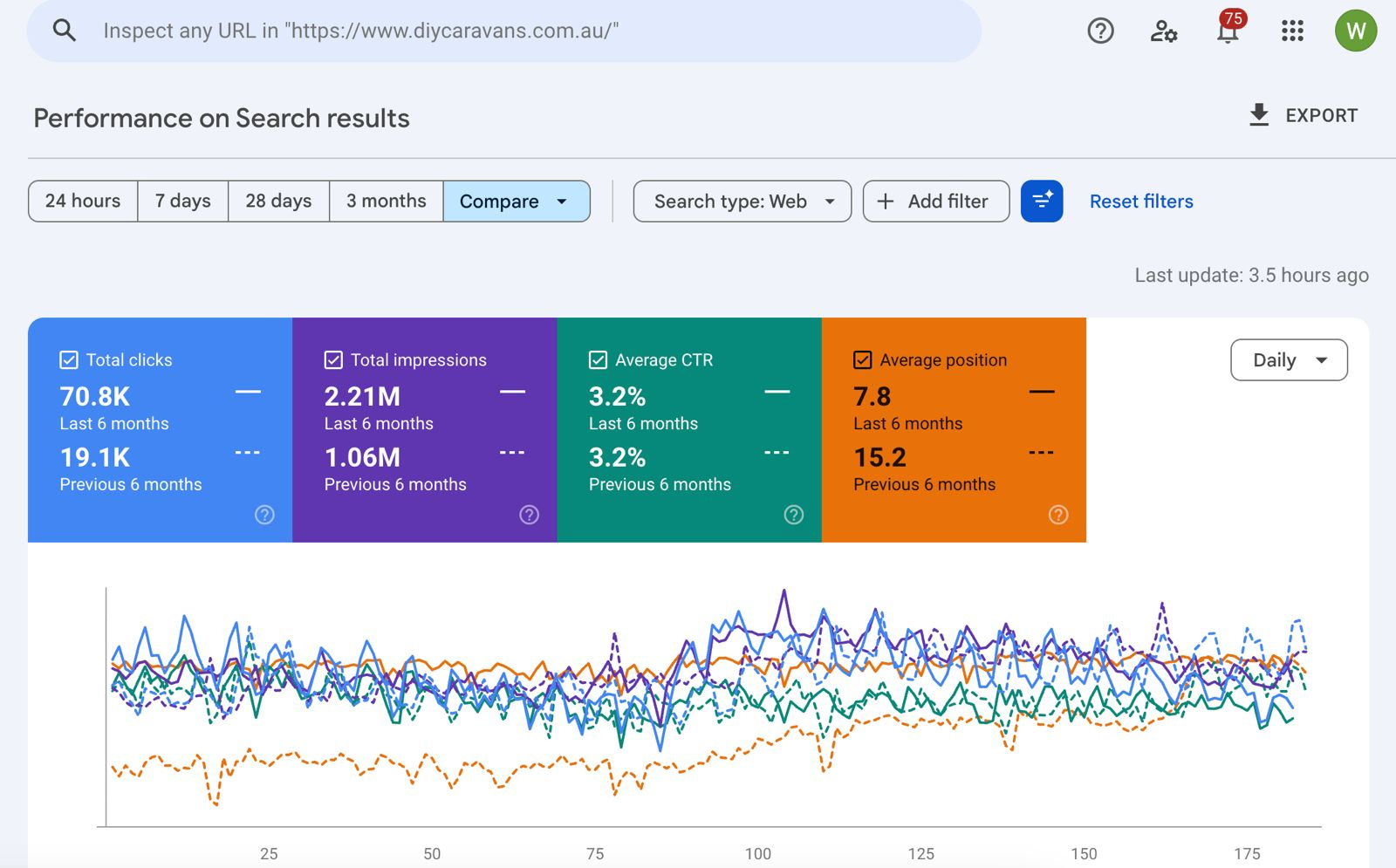Image resolution: width=1396 pixels, height=868 pixels.
Task: Open the Google apps grid
Action: coord(1292,31)
